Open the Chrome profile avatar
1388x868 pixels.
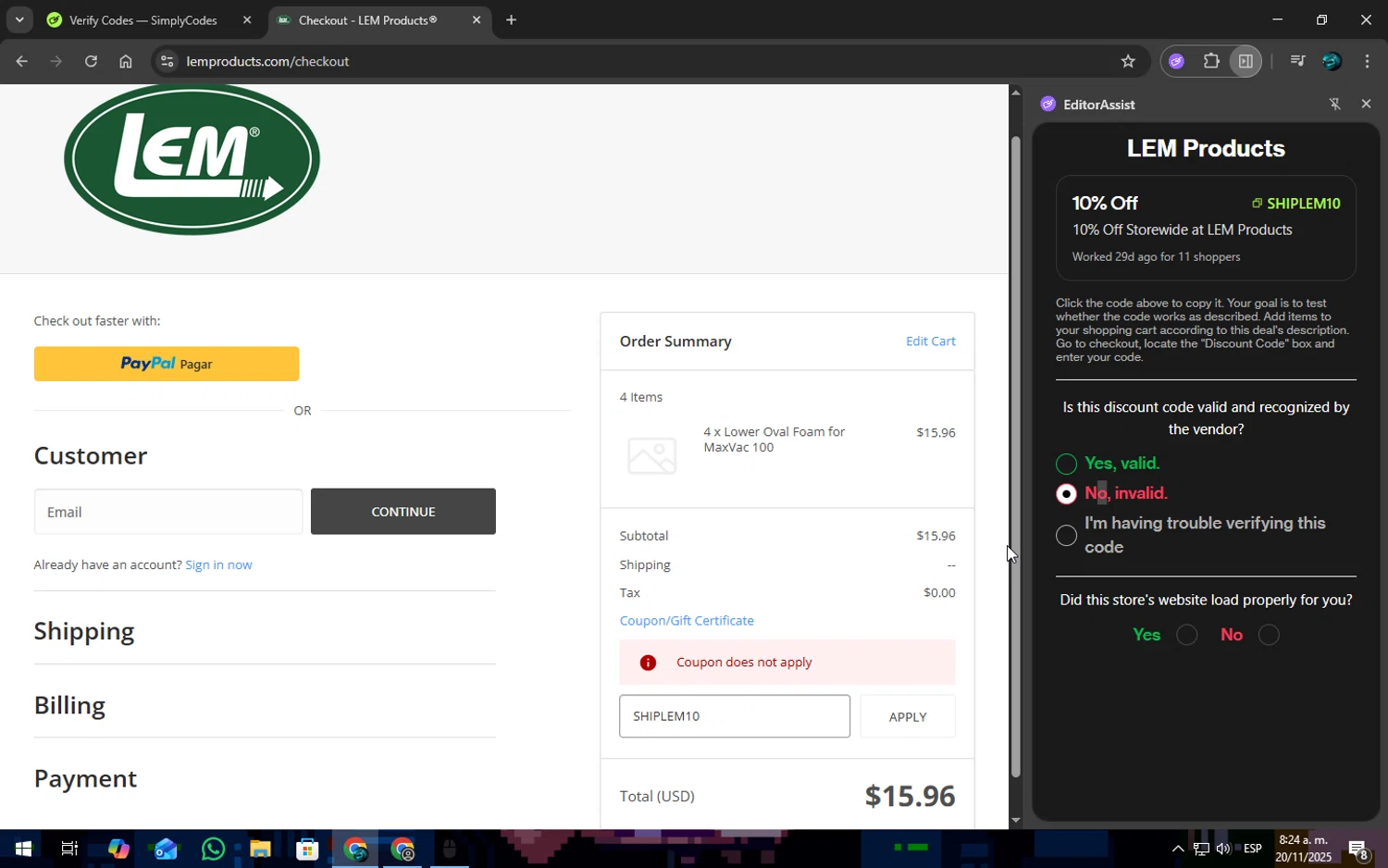click(1332, 61)
